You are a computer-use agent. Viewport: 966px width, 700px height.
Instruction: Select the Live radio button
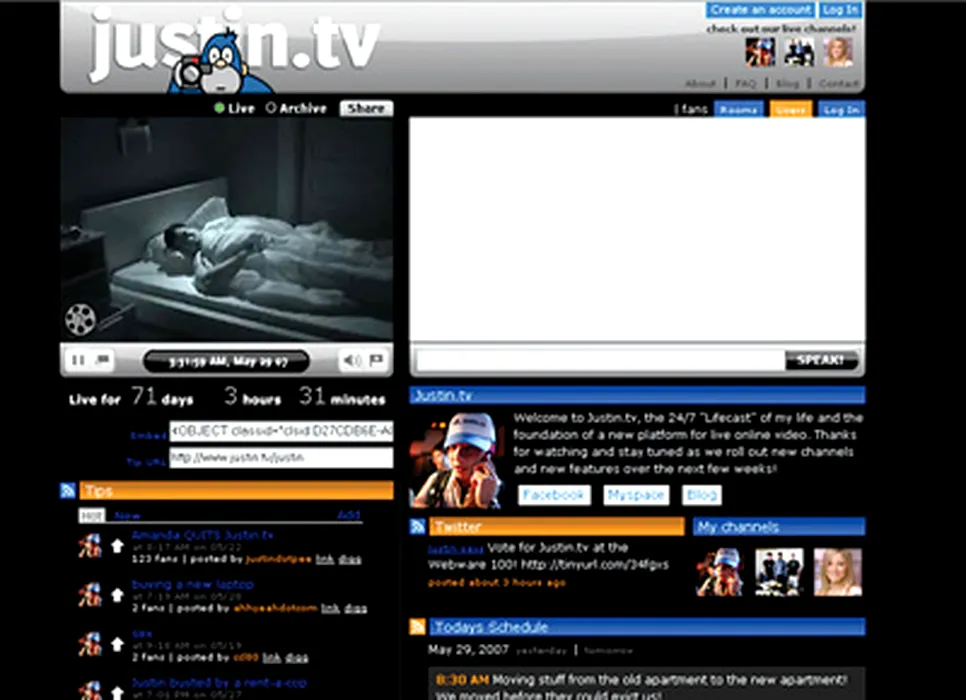click(220, 108)
